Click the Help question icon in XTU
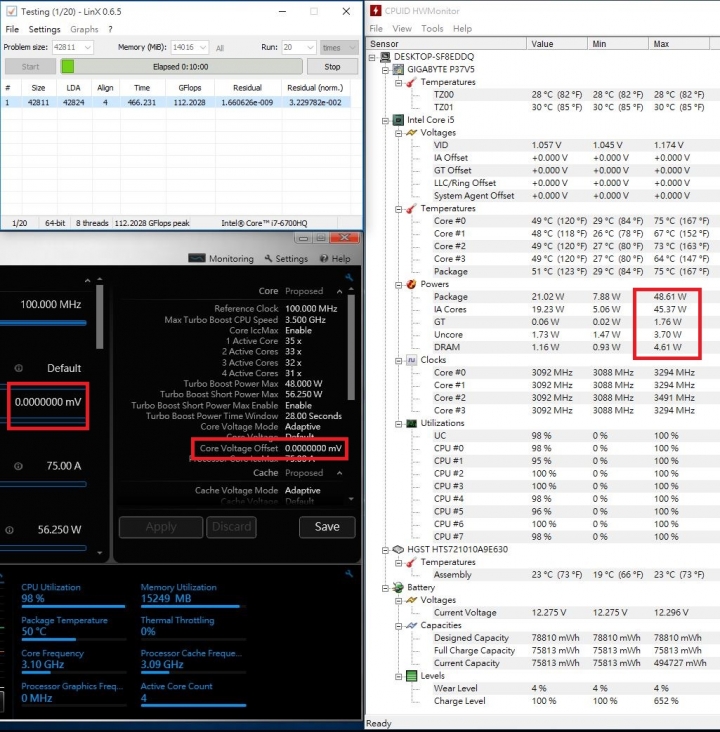The height and width of the screenshot is (732, 720). [x=324, y=258]
